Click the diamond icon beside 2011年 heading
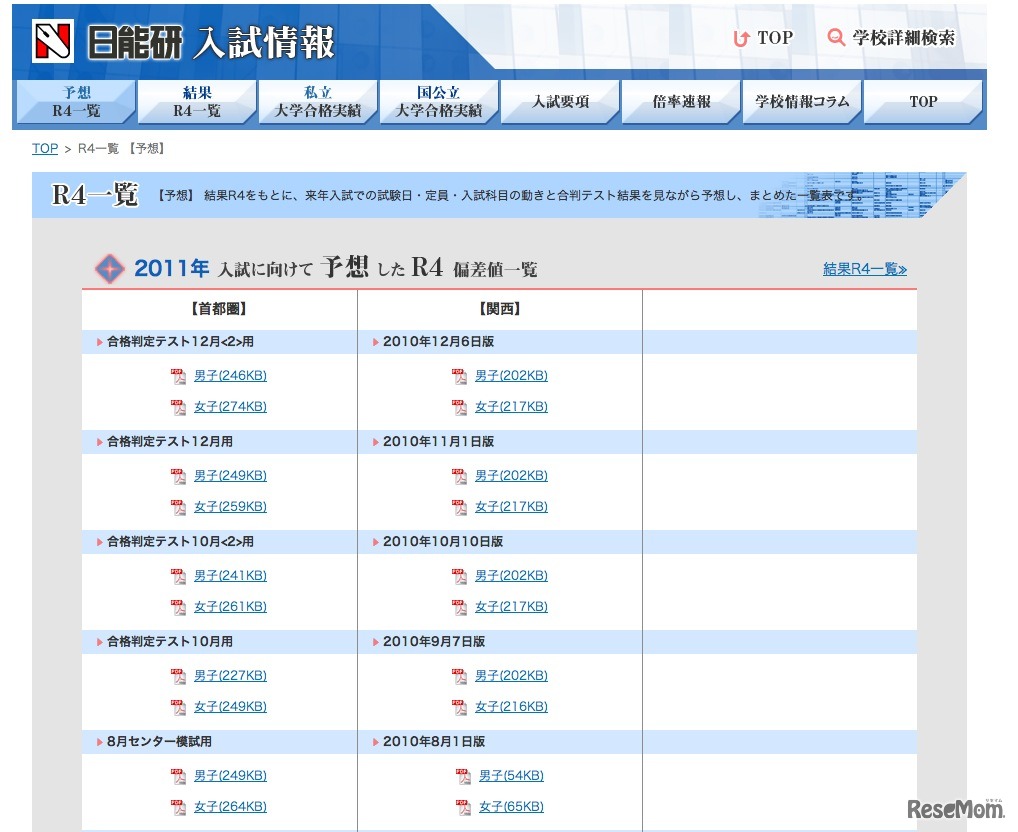 coord(110,268)
